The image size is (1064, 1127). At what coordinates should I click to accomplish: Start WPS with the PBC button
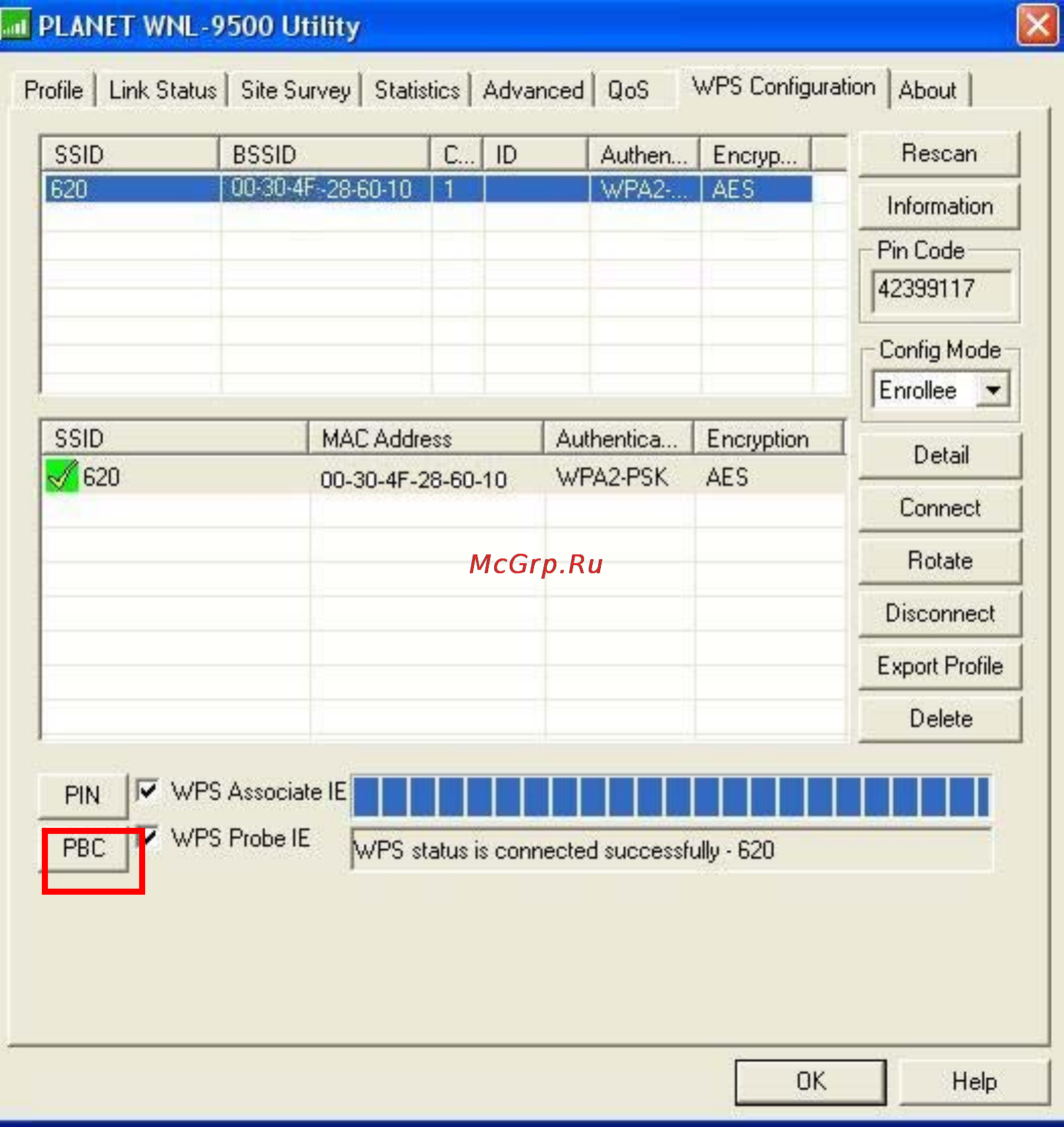click(84, 848)
